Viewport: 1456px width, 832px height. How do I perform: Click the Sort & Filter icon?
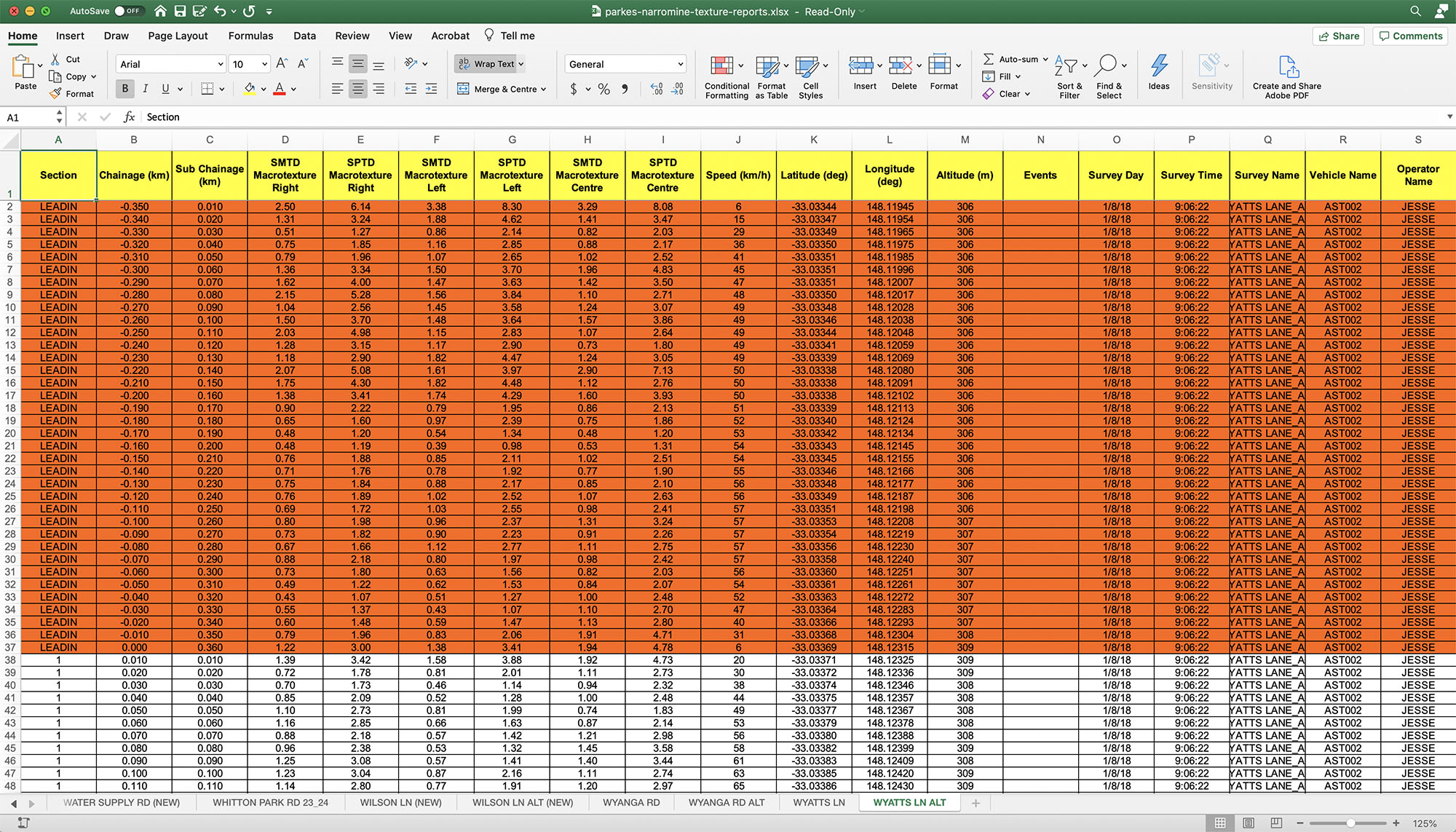1066,66
